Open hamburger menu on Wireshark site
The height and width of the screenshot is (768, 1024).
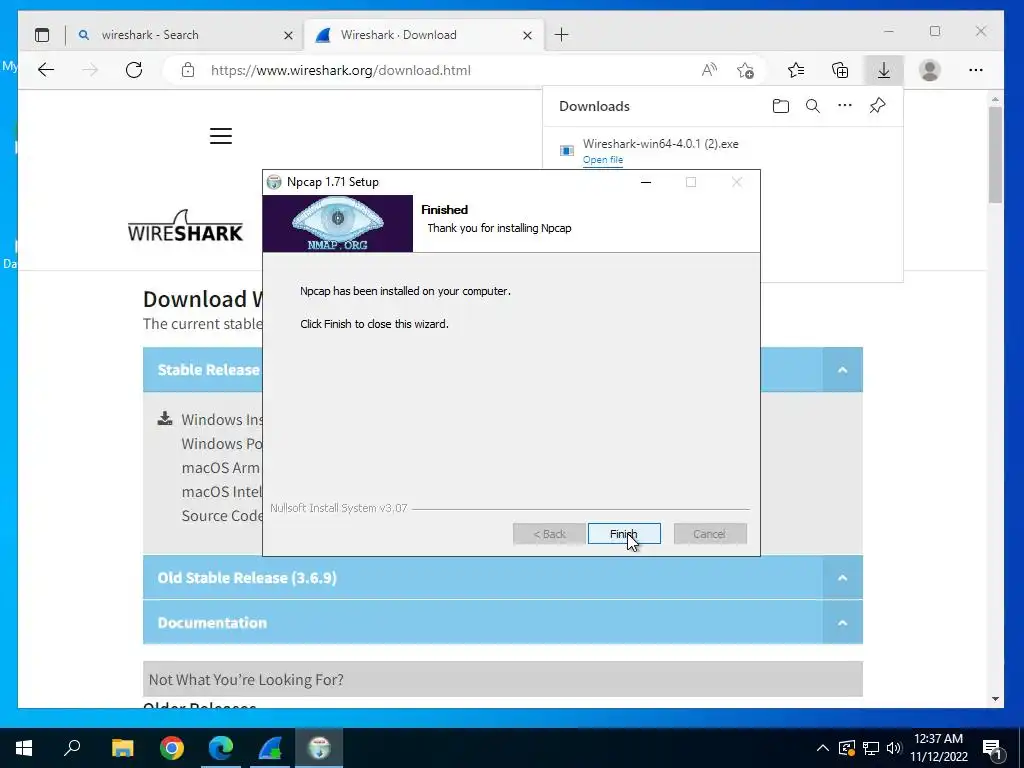tap(221, 136)
